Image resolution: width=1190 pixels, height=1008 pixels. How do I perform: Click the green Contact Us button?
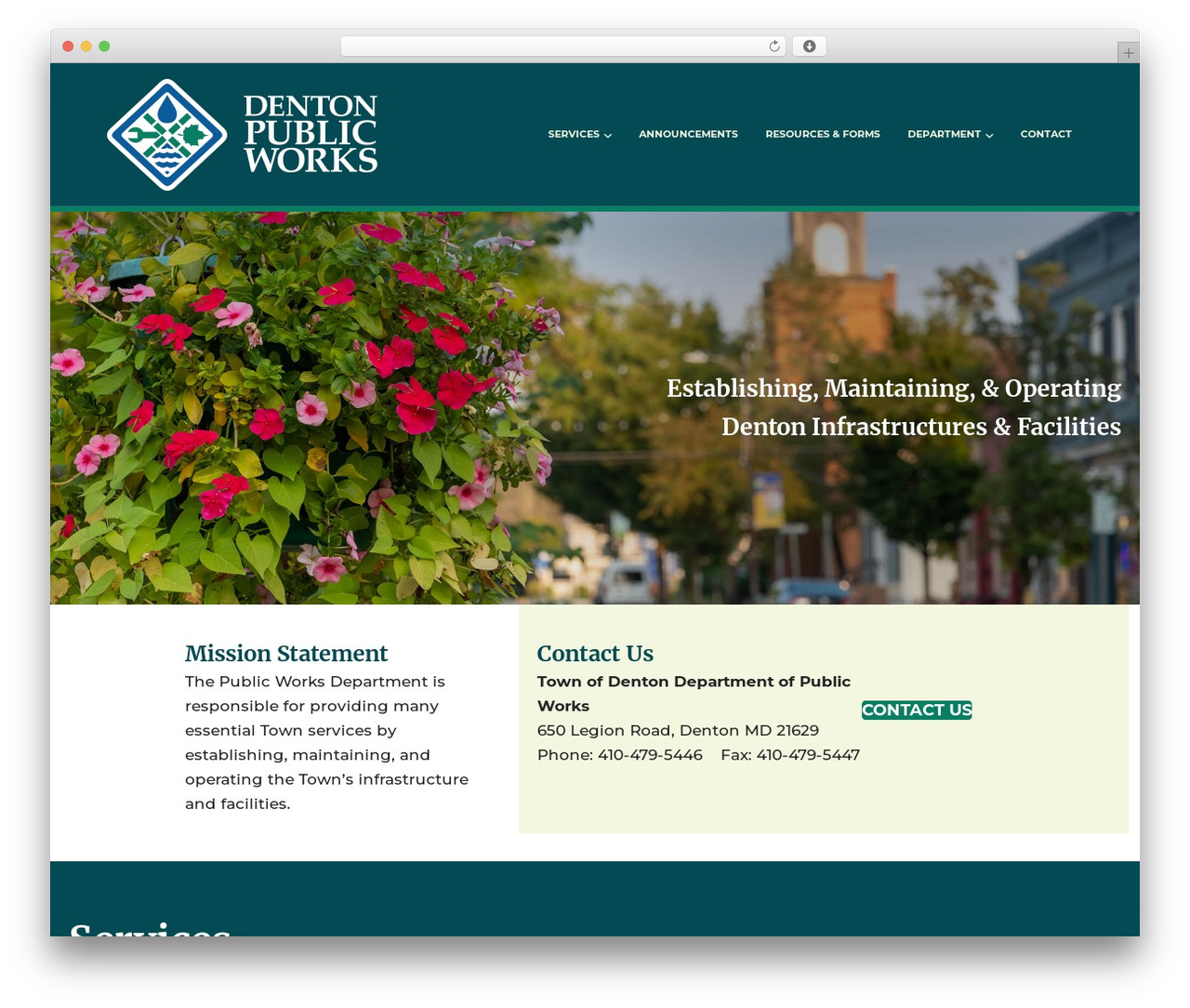point(917,710)
